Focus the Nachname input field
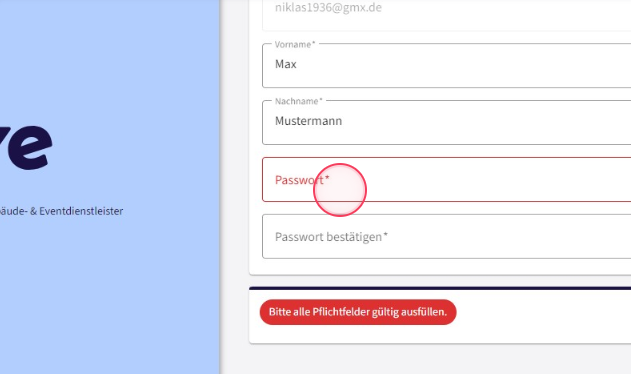The width and height of the screenshot is (631, 374). tap(447, 122)
